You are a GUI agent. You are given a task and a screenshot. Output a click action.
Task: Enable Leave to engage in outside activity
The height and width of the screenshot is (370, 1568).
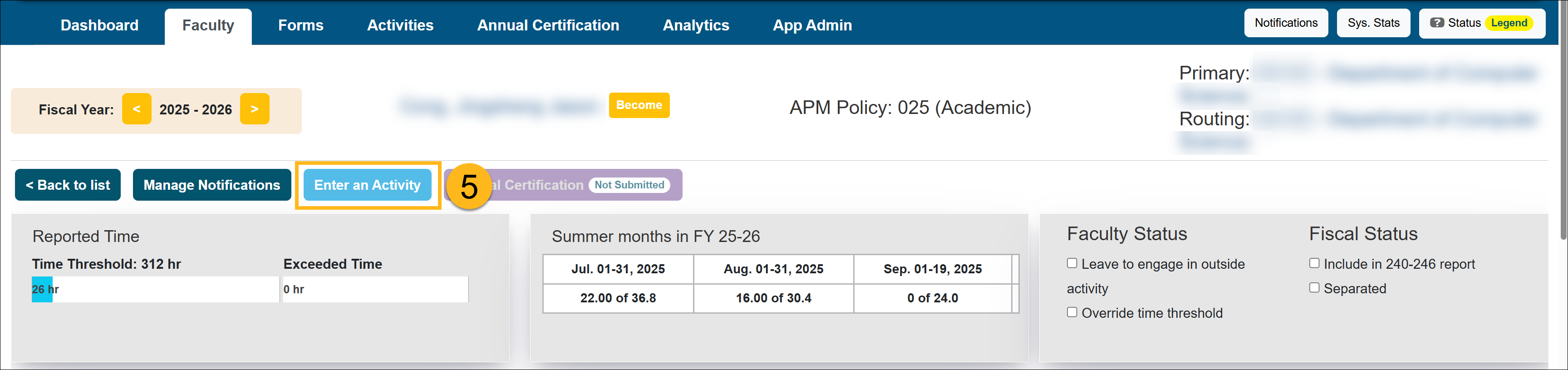(1072, 263)
